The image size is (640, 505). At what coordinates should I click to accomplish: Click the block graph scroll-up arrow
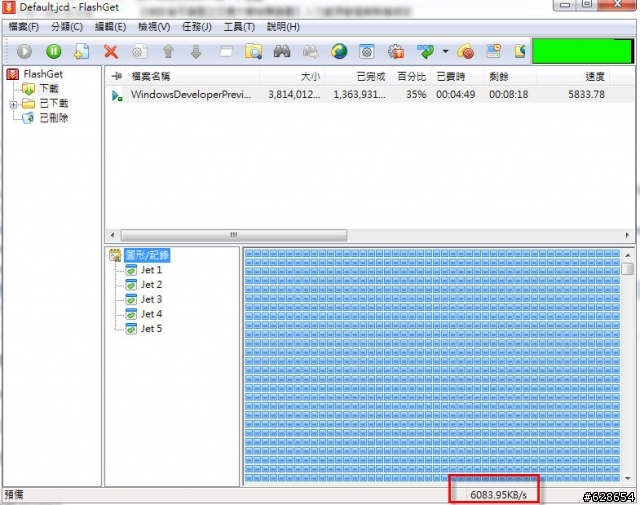click(x=628, y=255)
